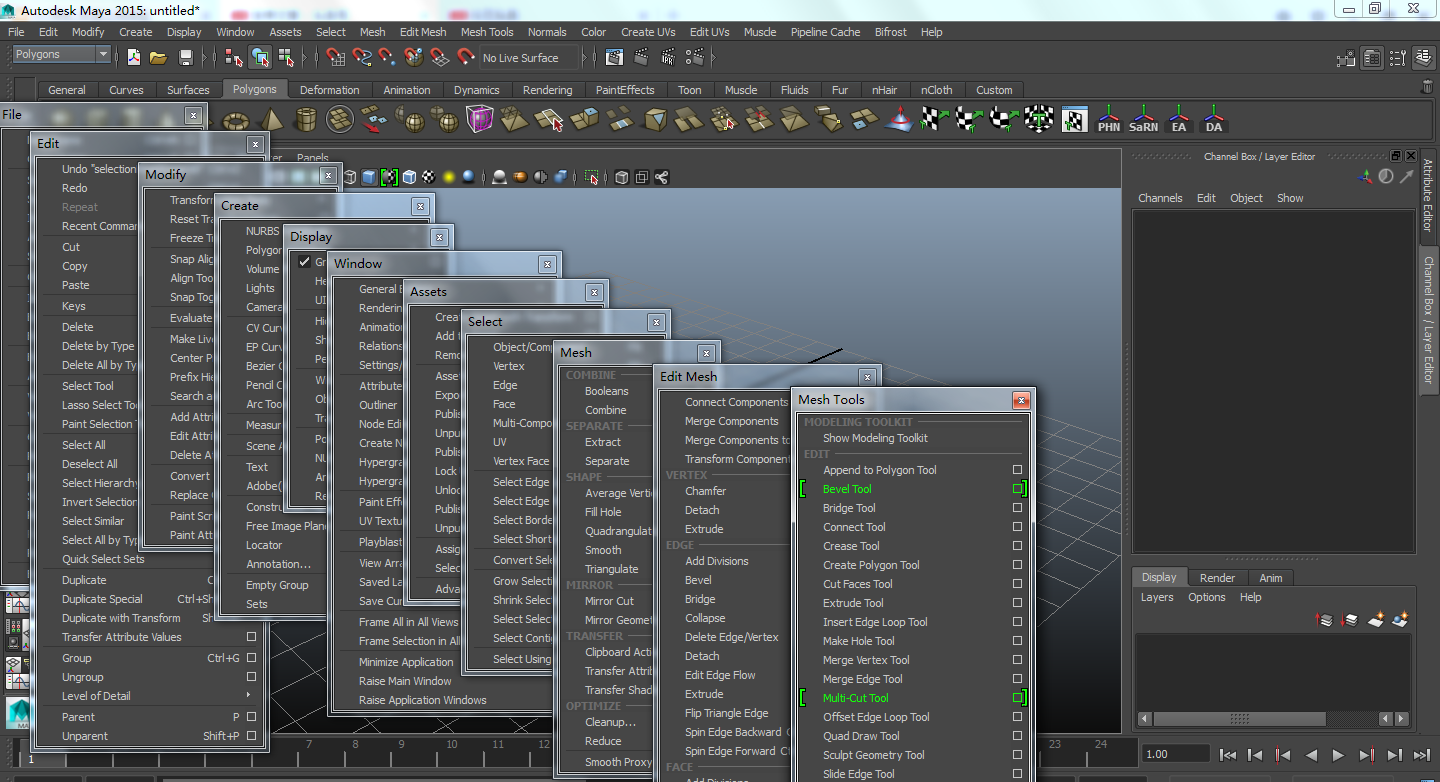
Task: Click Merge Components in Edit Mesh menu
Action: click(731, 421)
